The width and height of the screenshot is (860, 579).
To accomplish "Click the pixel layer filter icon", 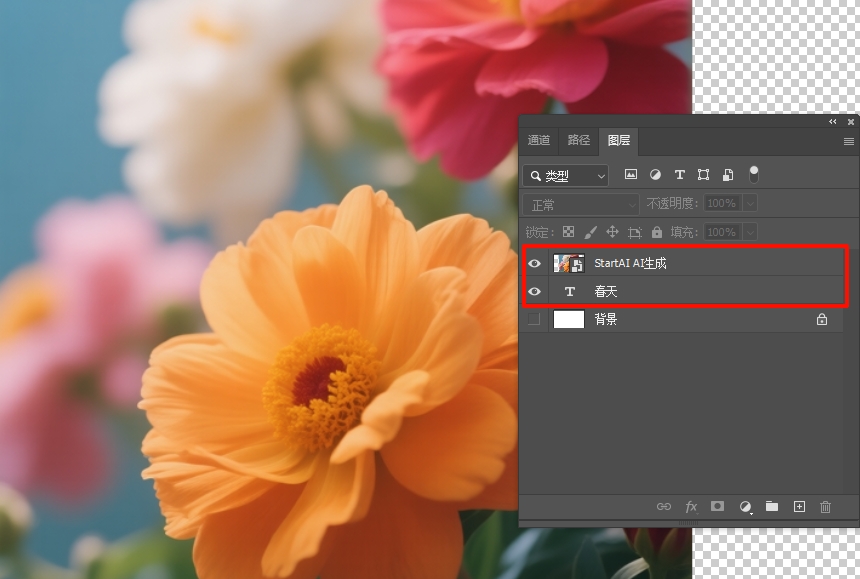I will point(631,175).
